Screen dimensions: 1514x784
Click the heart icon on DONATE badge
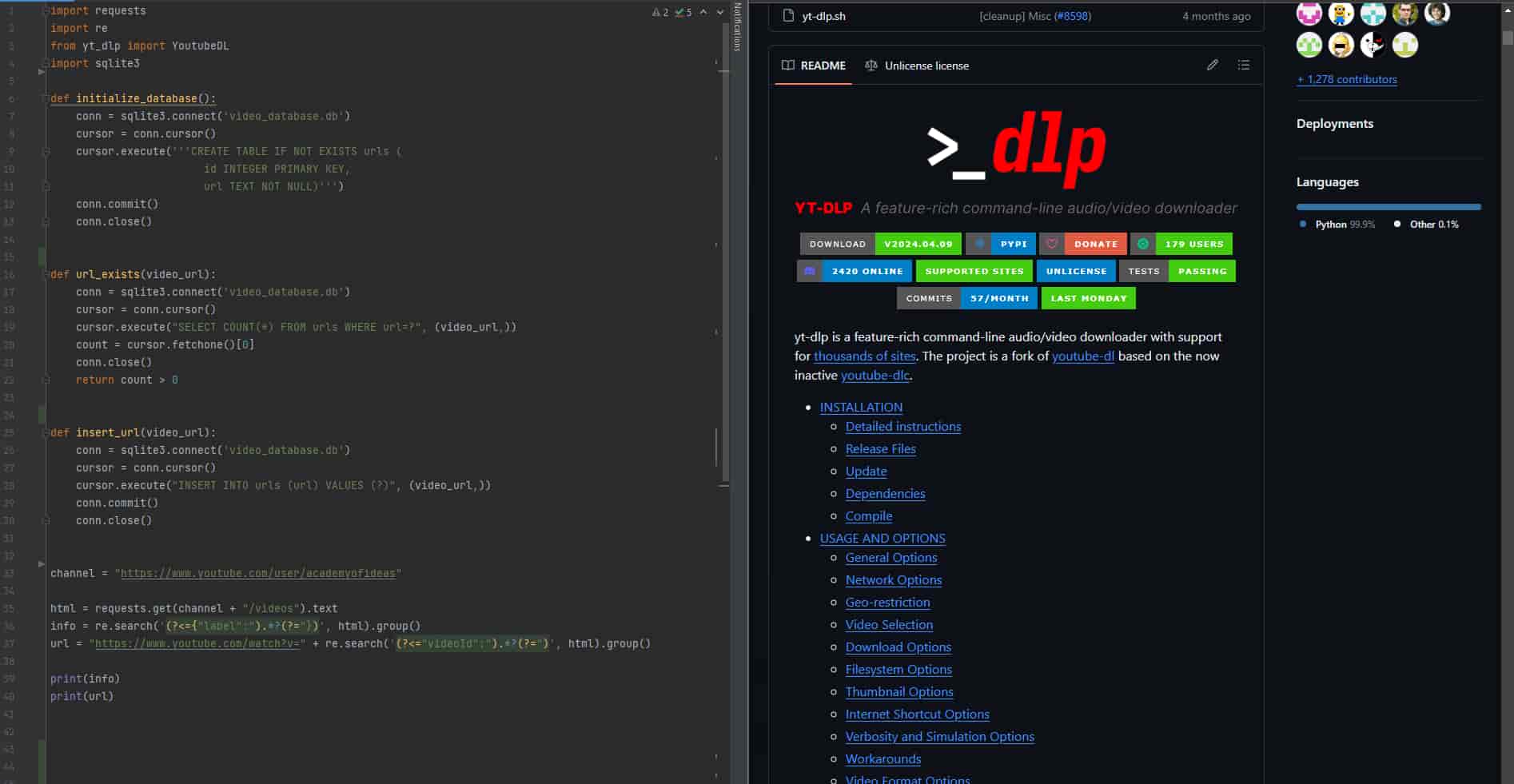point(1053,244)
